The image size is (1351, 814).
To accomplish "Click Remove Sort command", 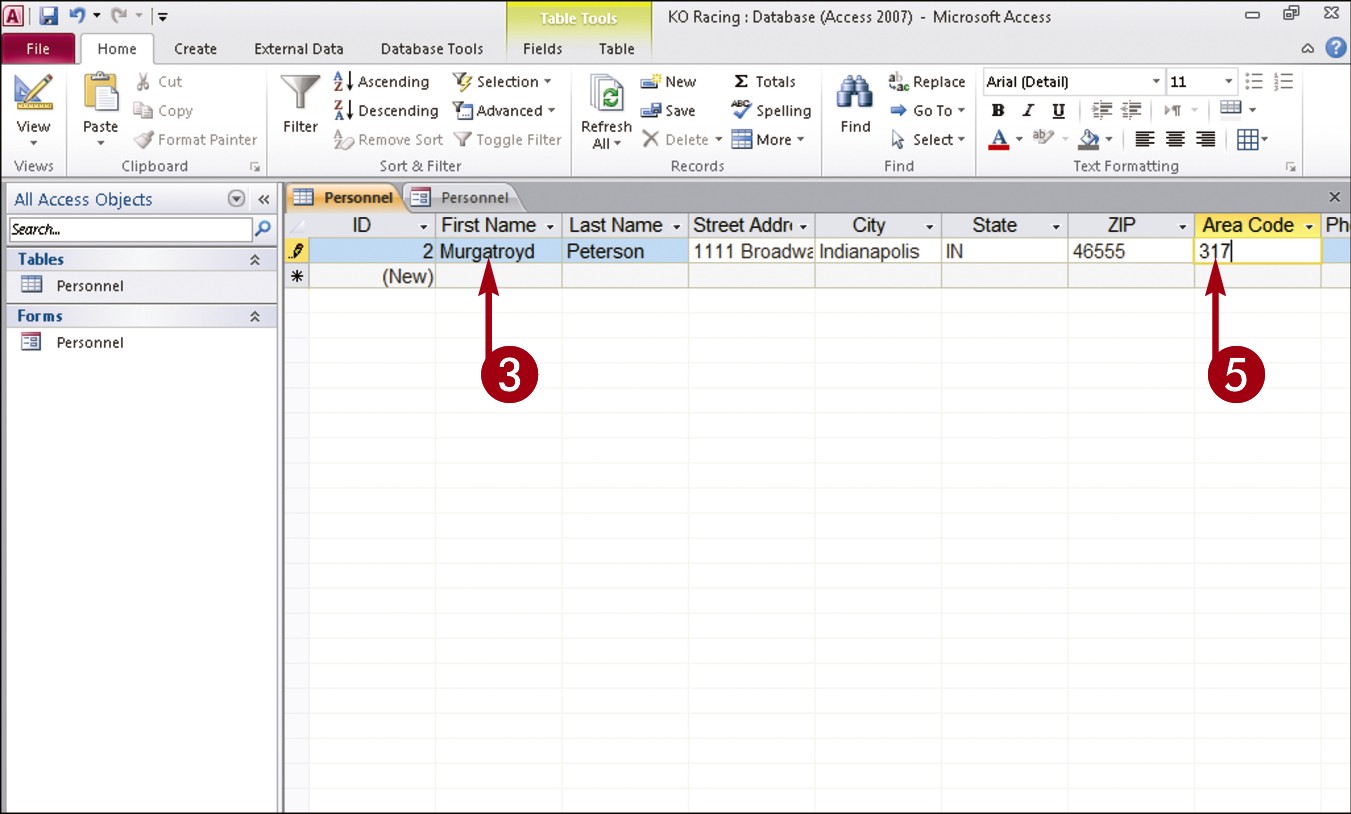I will click(388, 140).
